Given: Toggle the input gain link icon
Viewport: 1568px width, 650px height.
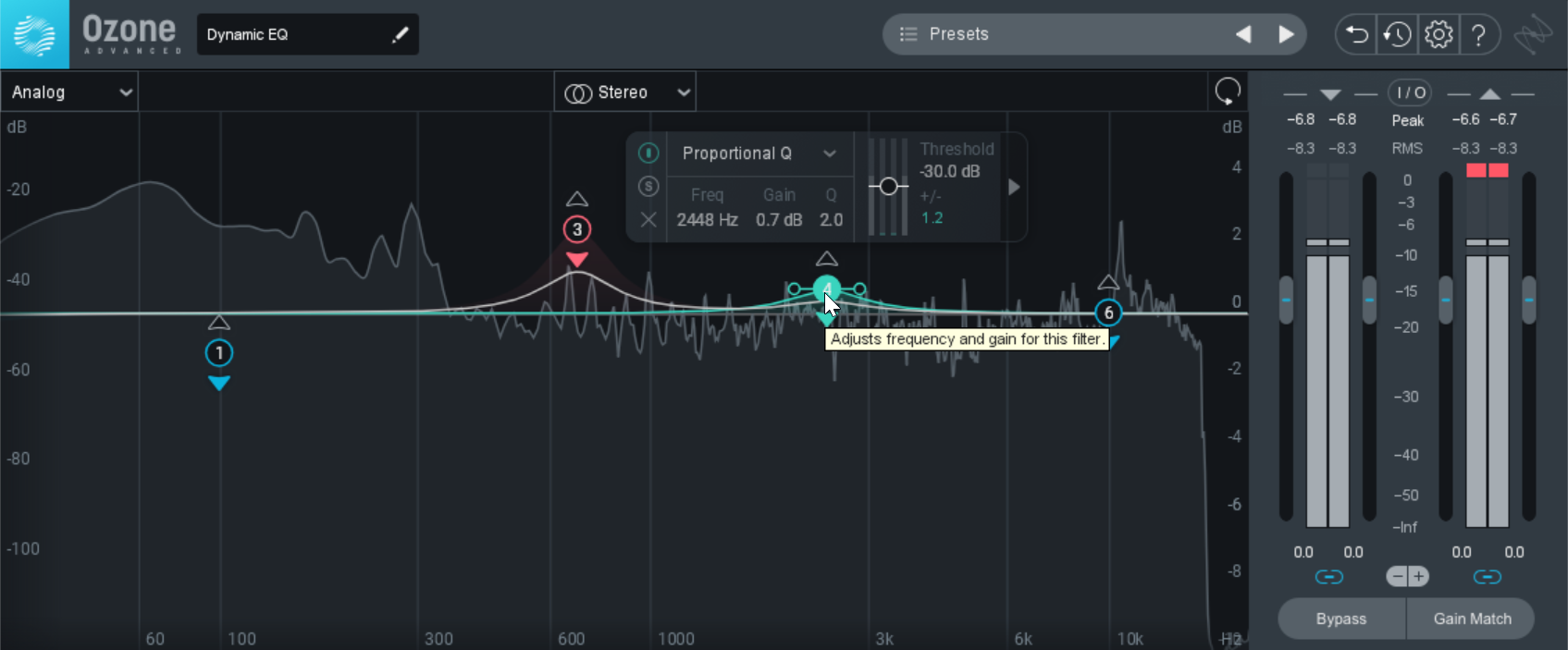Looking at the screenshot, I should (x=1329, y=577).
